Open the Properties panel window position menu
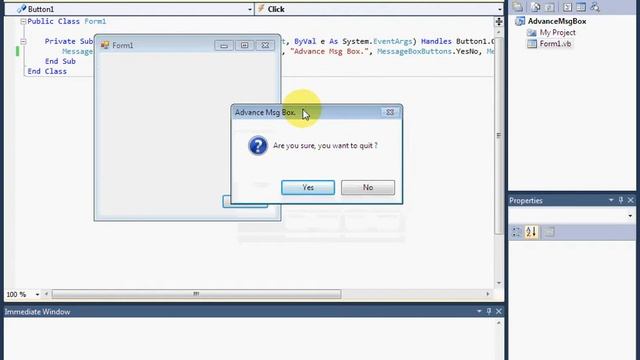Screen dimensions: 640x360 611,200
